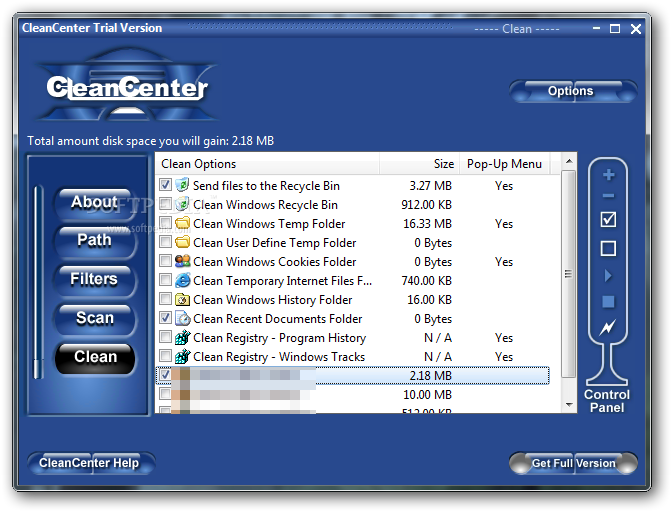Screen dimensions: 672x512
Task: Maximize the CleanCenter window
Action: point(615,29)
